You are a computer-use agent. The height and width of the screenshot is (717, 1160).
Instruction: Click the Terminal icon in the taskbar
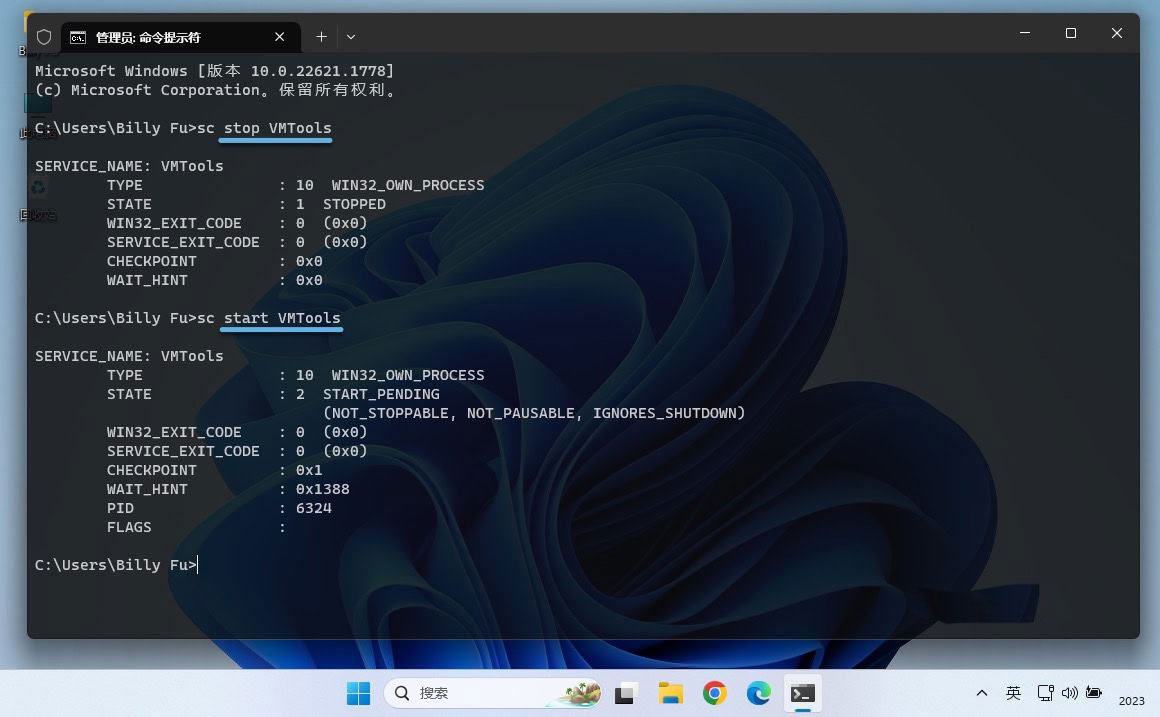(x=802, y=693)
